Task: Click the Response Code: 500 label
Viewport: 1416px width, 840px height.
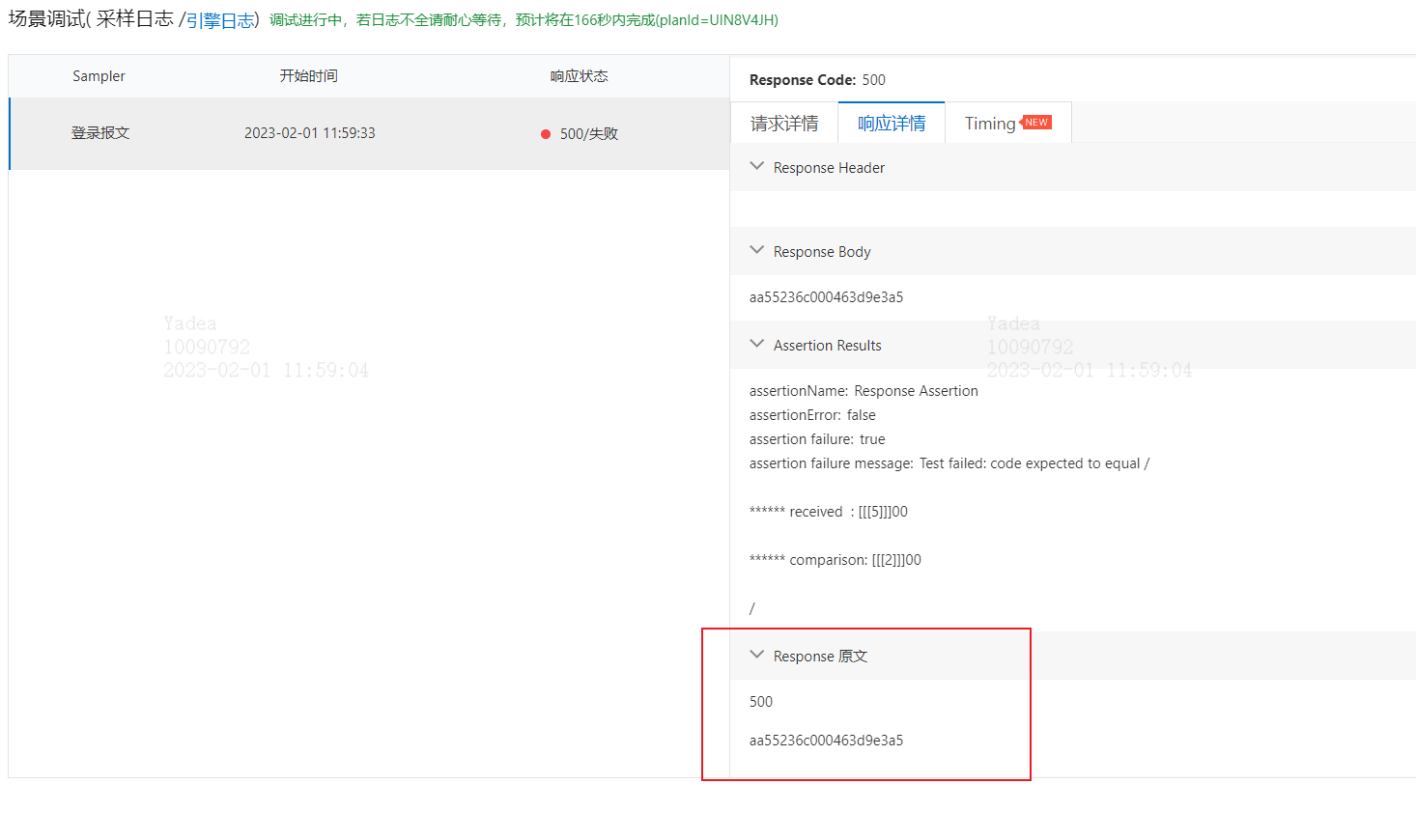Action: [817, 80]
